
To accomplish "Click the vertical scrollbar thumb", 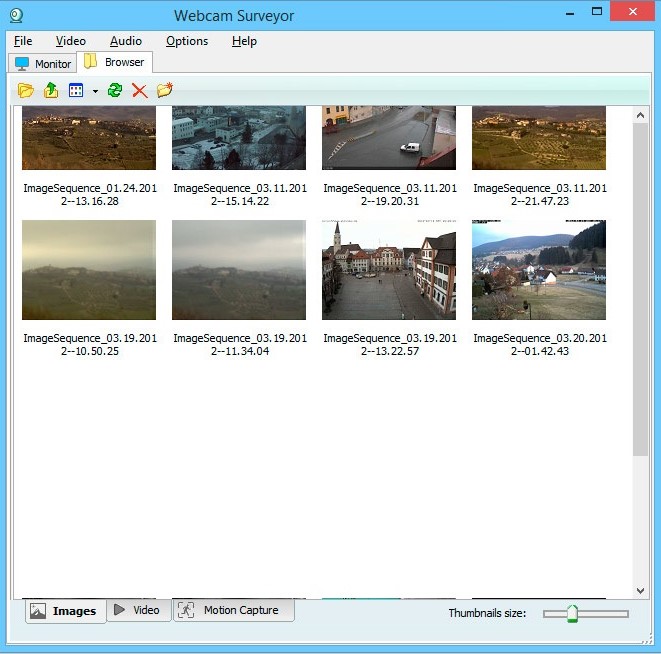I will coord(640,289).
